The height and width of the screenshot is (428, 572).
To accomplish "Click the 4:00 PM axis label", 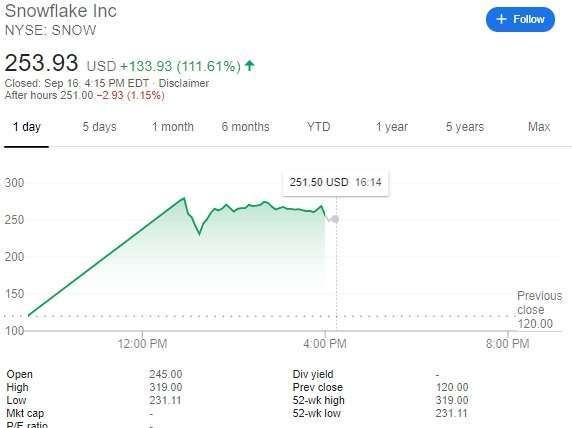I will click(x=325, y=344).
